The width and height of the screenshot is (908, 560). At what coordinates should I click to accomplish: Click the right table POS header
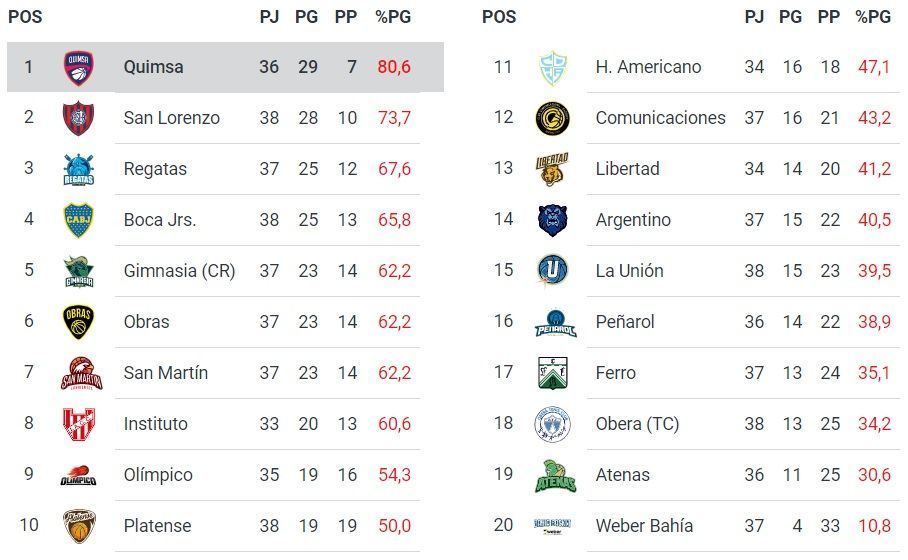[x=499, y=17]
